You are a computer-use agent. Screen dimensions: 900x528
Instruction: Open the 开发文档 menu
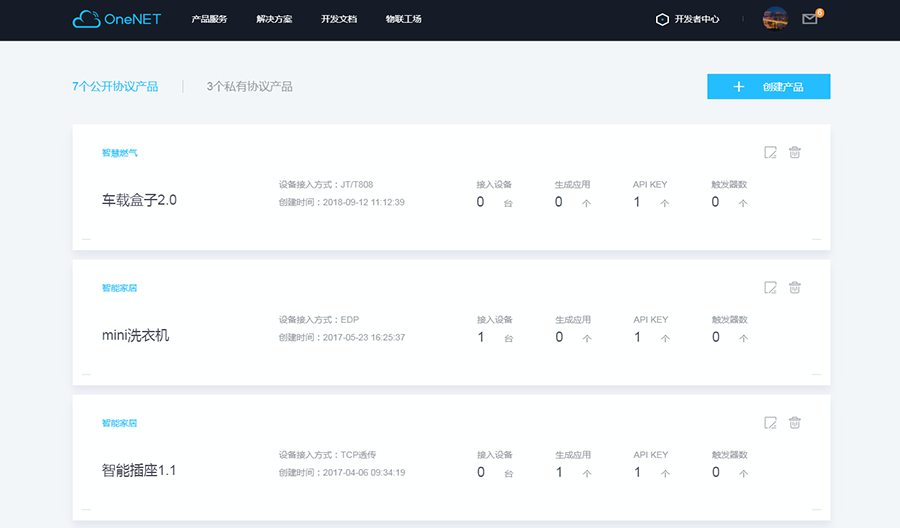pyautogui.click(x=339, y=19)
